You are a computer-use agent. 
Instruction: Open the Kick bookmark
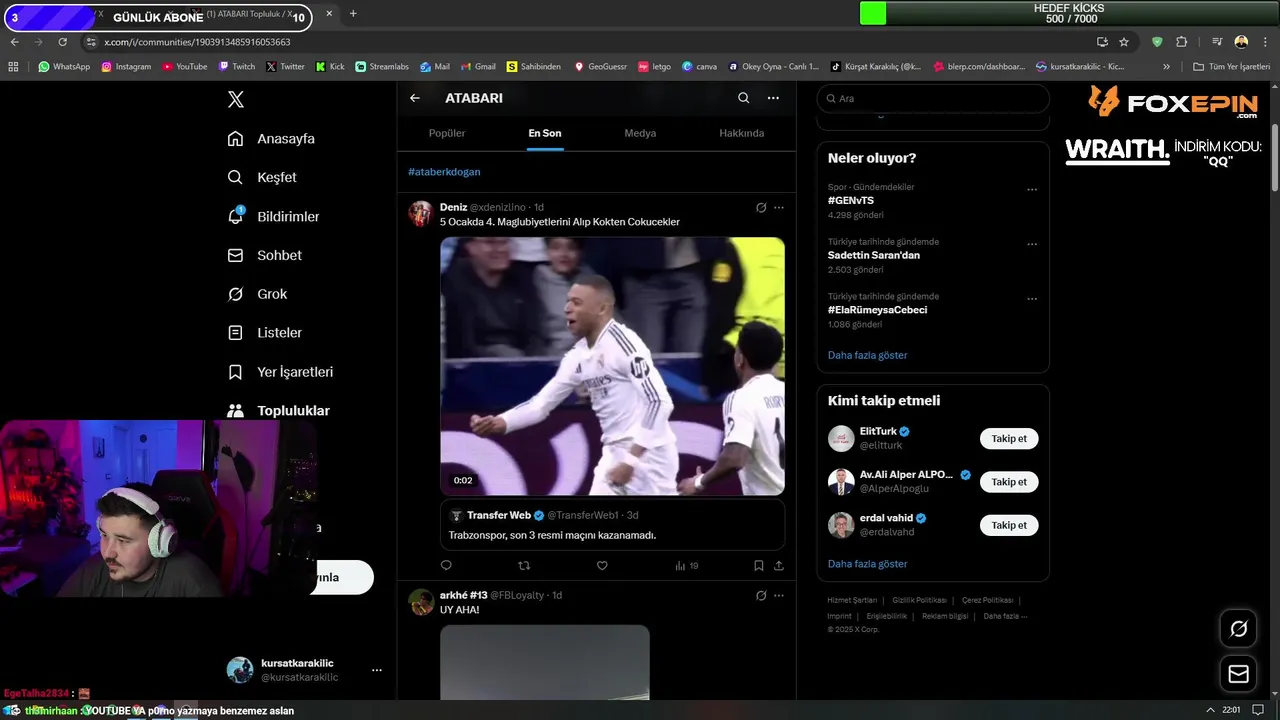[329, 67]
